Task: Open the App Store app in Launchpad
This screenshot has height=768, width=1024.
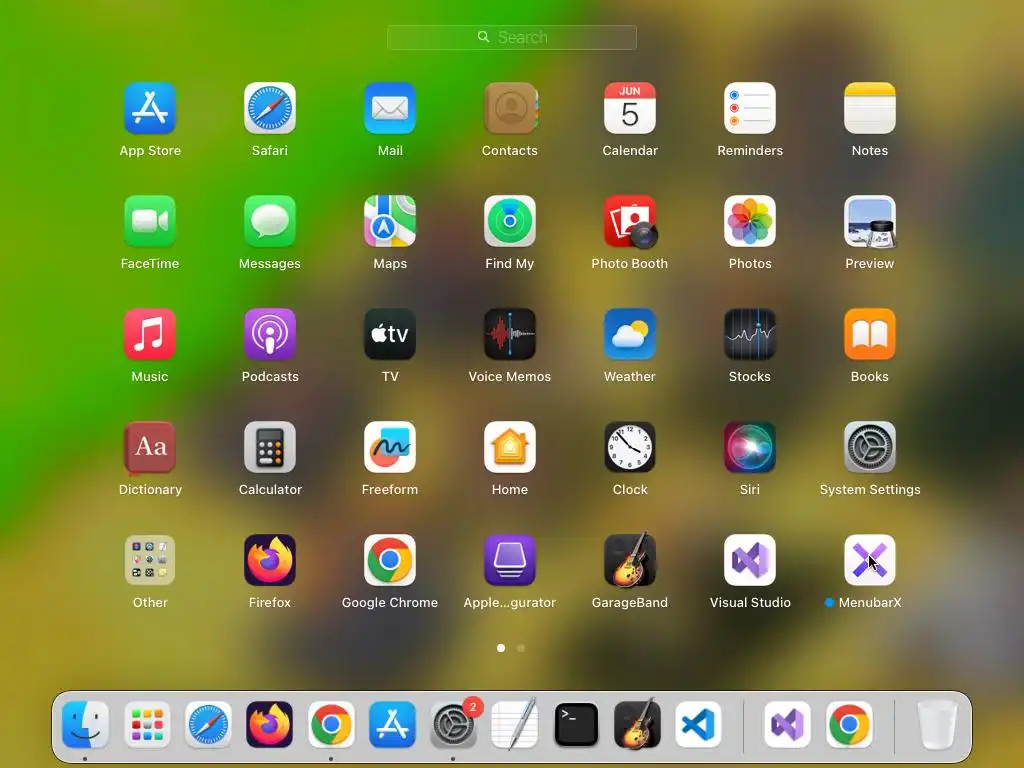Action: 150,108
